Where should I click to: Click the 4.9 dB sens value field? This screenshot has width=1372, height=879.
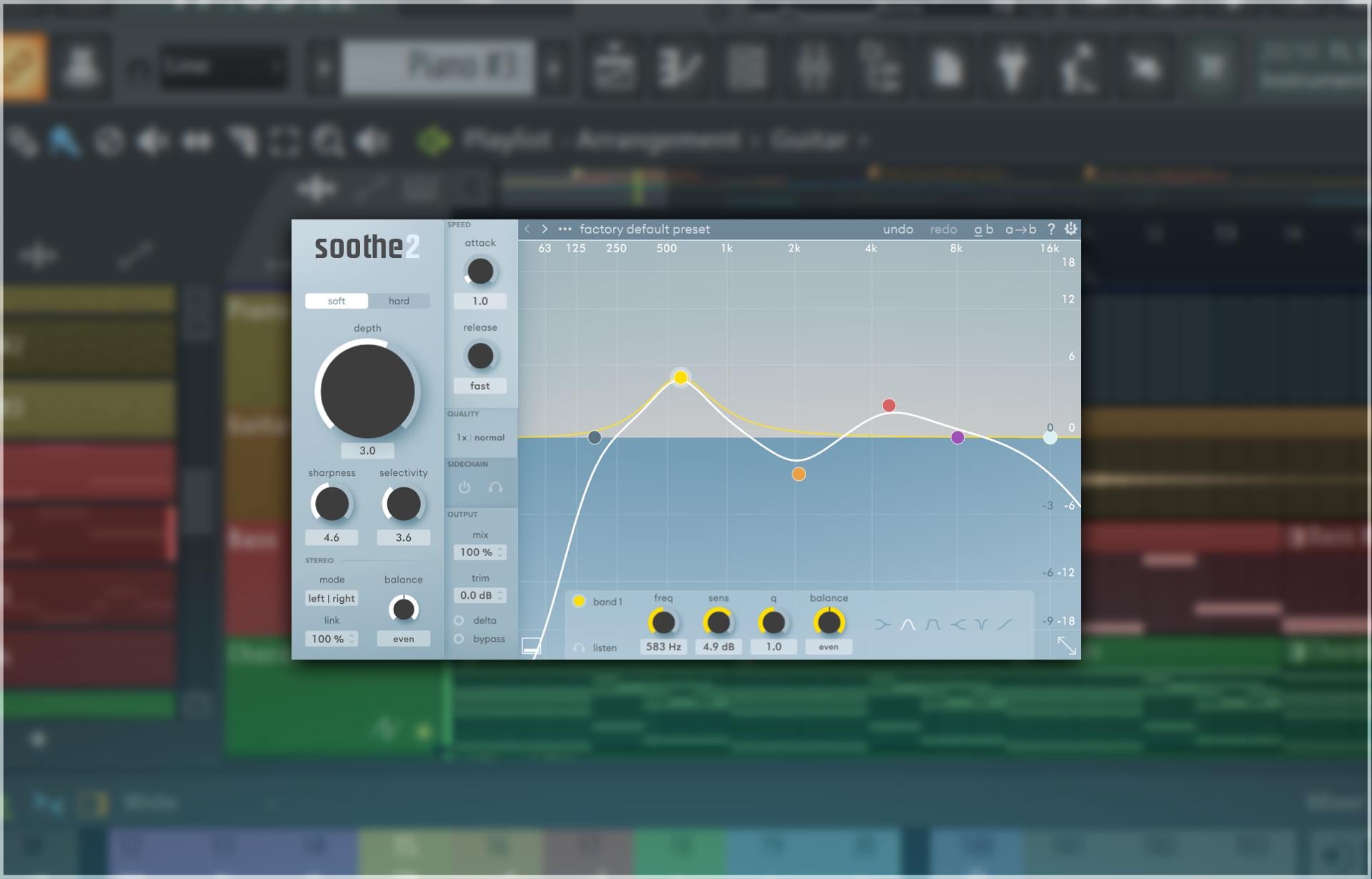coord(718,647)
